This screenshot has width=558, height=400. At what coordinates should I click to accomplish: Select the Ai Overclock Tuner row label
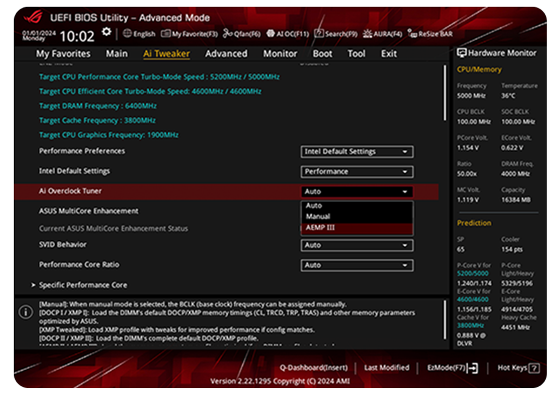point(70,191)
